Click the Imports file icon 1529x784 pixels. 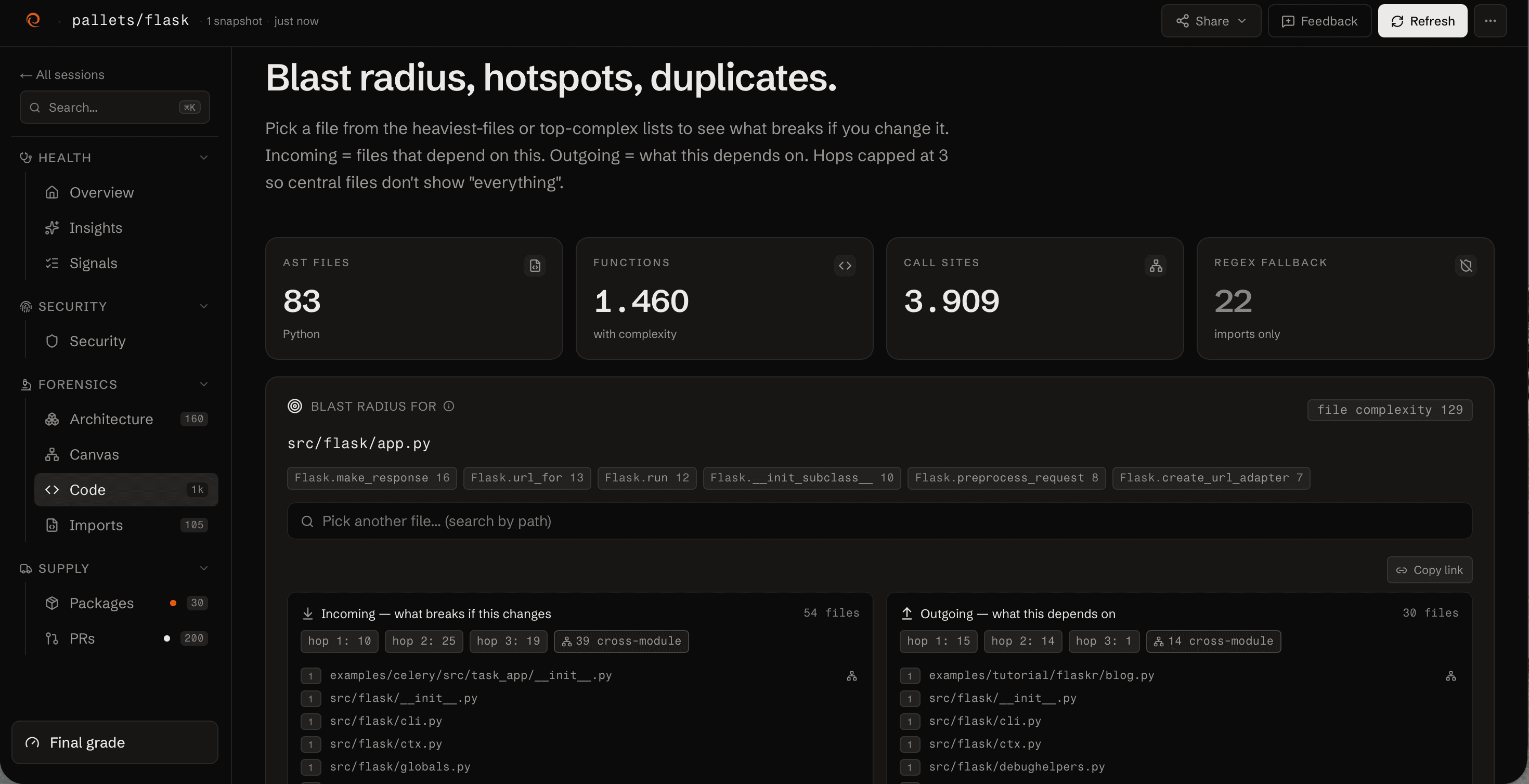[52, 525]
